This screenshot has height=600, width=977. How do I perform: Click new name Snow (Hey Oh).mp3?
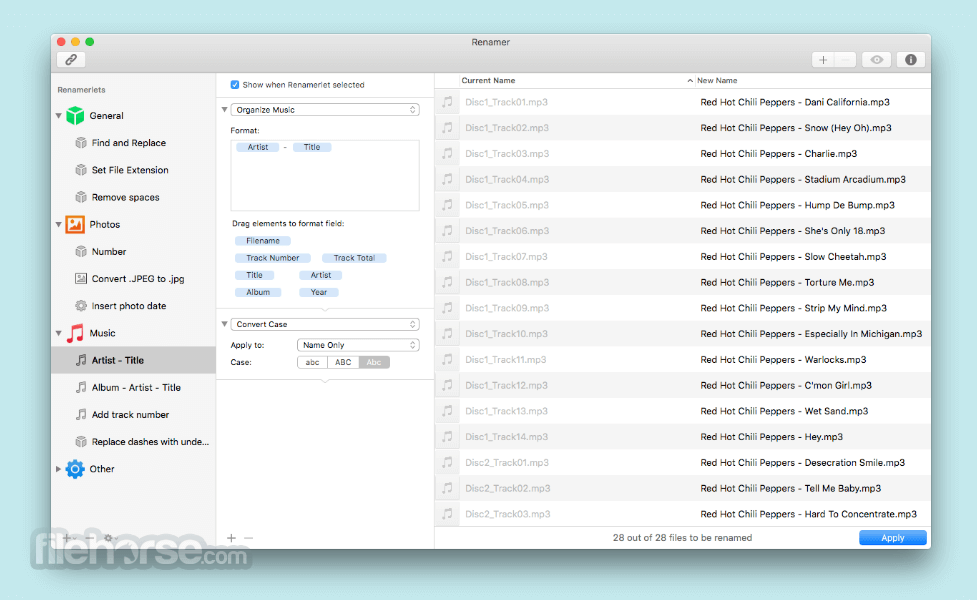click(796, 128)
